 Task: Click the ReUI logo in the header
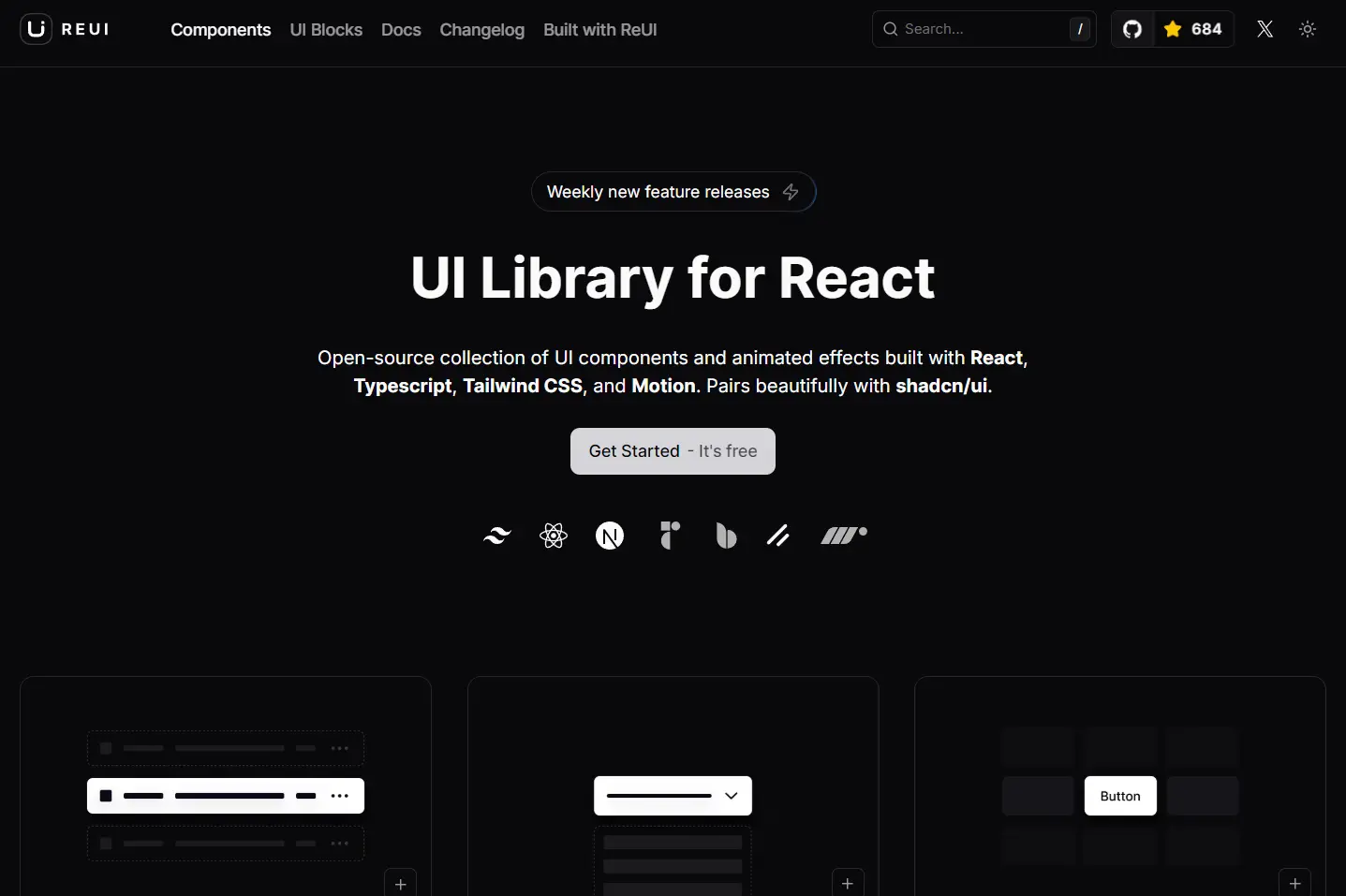tap(65, 29)
